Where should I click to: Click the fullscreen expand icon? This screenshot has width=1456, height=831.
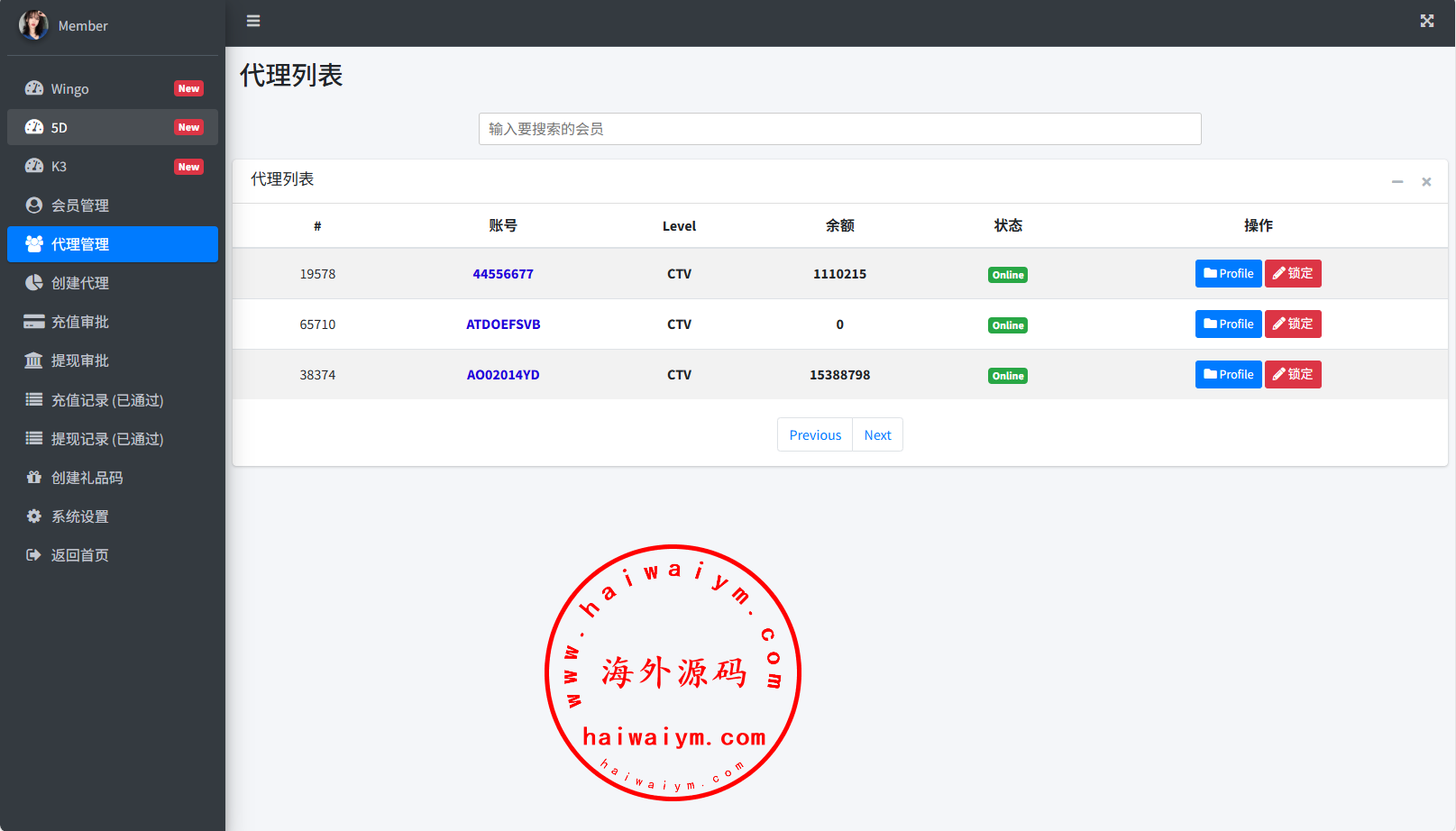pyautogui.click(x=1426, y=21)
